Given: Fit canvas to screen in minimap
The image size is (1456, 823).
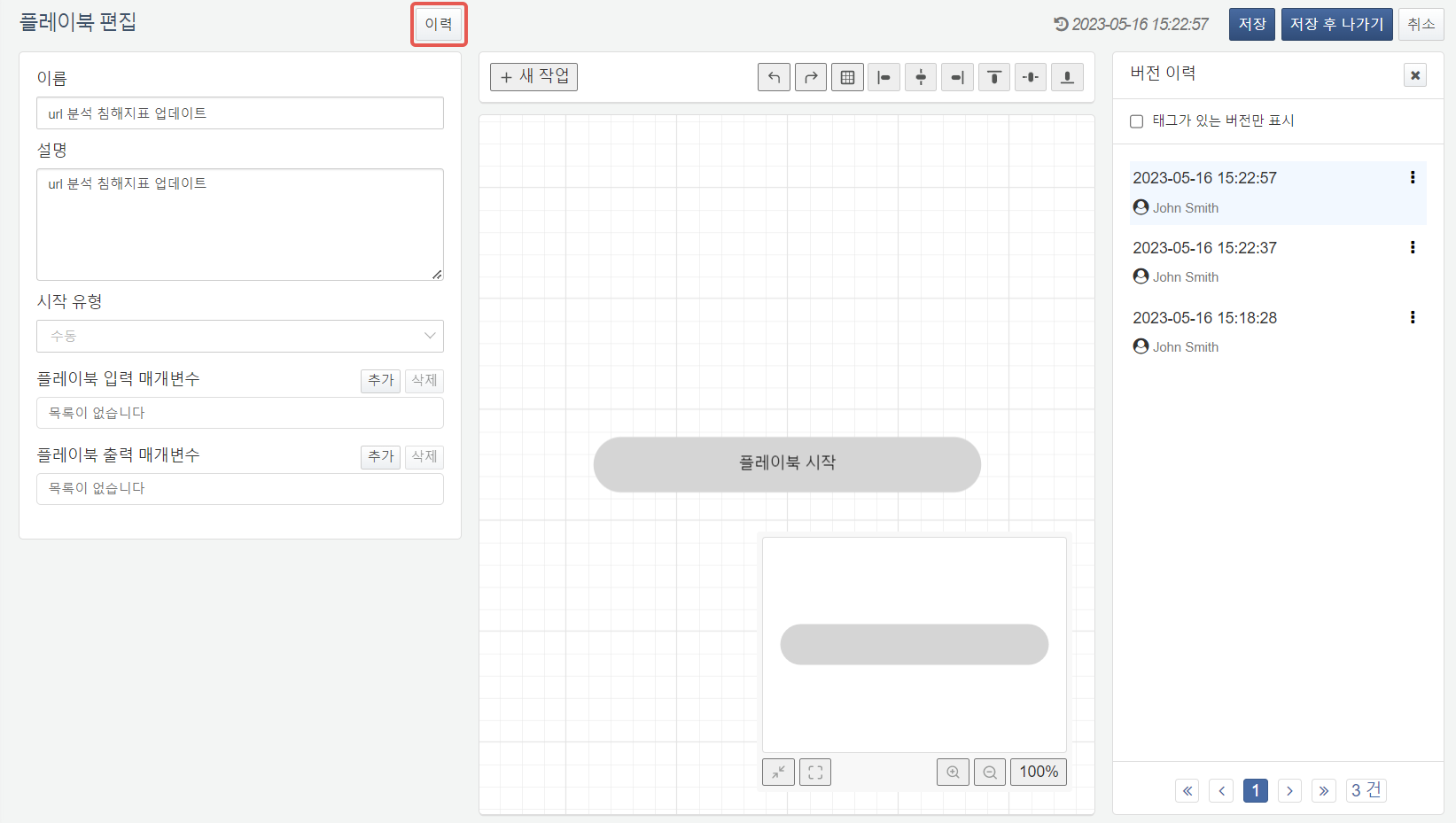Looking at the screenshot, I should tap(815, 773).
